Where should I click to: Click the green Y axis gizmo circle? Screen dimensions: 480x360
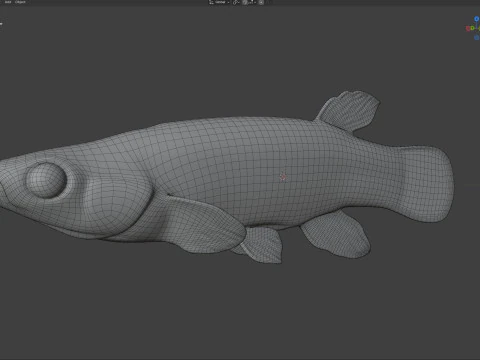[472, 28]
